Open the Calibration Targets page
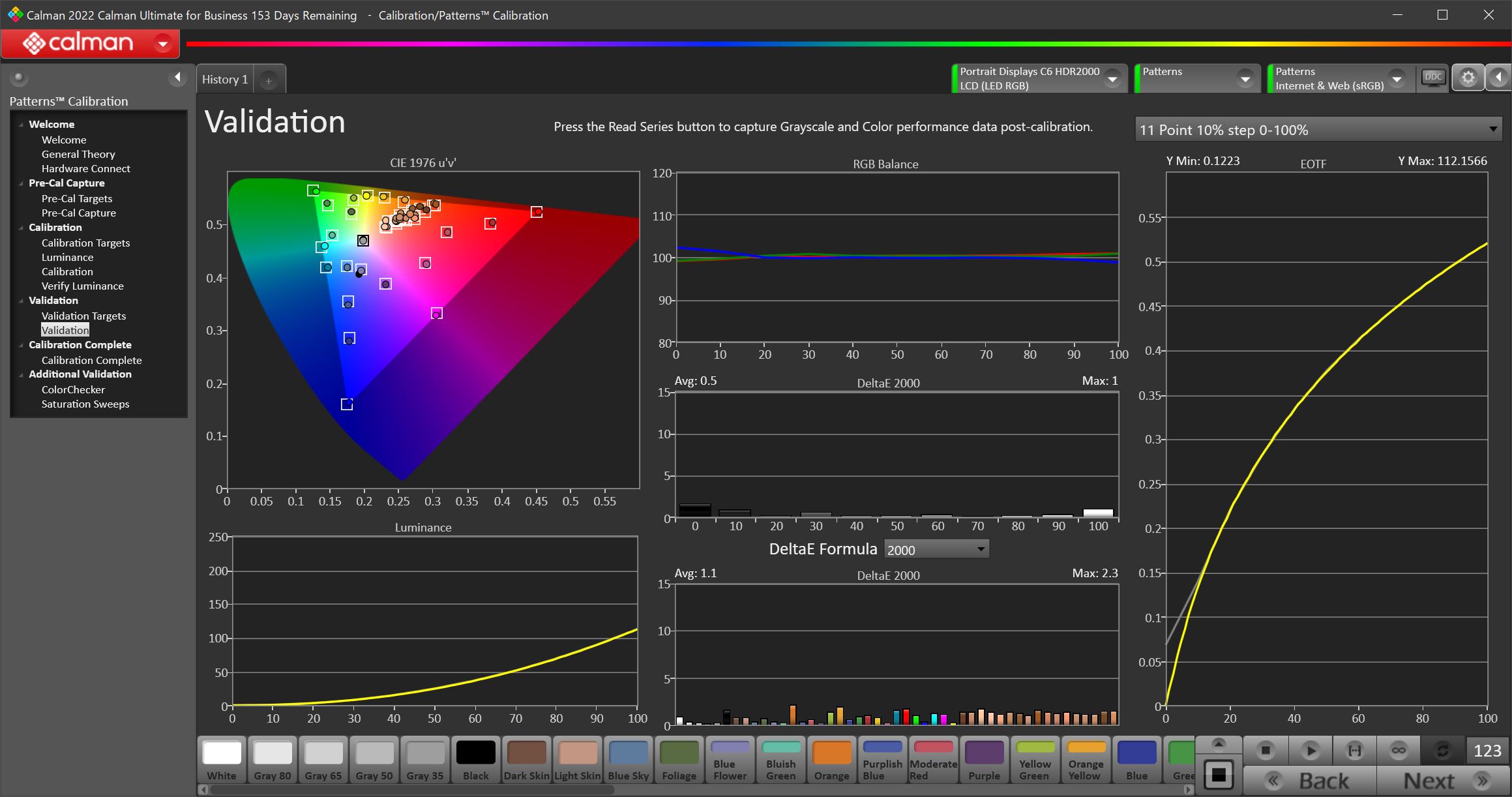The height and width of the screenshot is (797, 1512). point(85,243)
